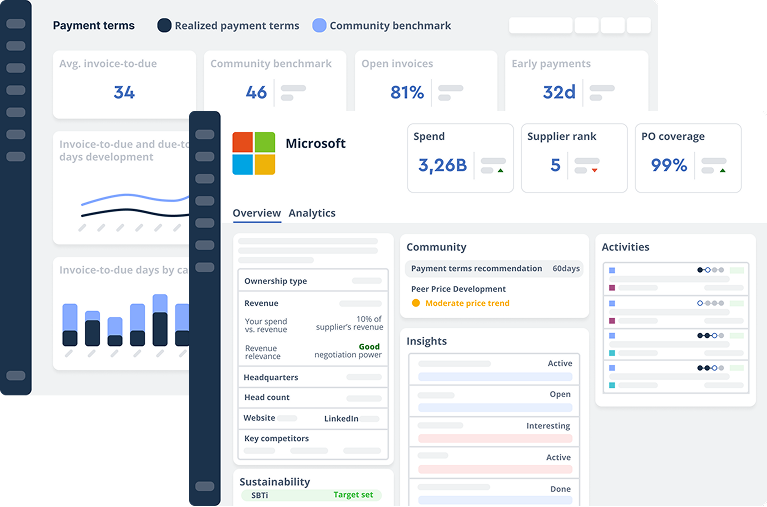Screen dimensions: 767x507
Task: Click the dark Realized payment terms legend dot
Action: 164,25
